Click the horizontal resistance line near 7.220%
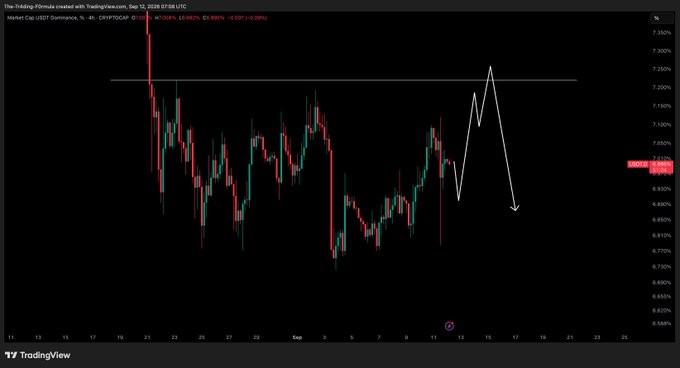Screen dimensions: 680x368 pos(343,80)
